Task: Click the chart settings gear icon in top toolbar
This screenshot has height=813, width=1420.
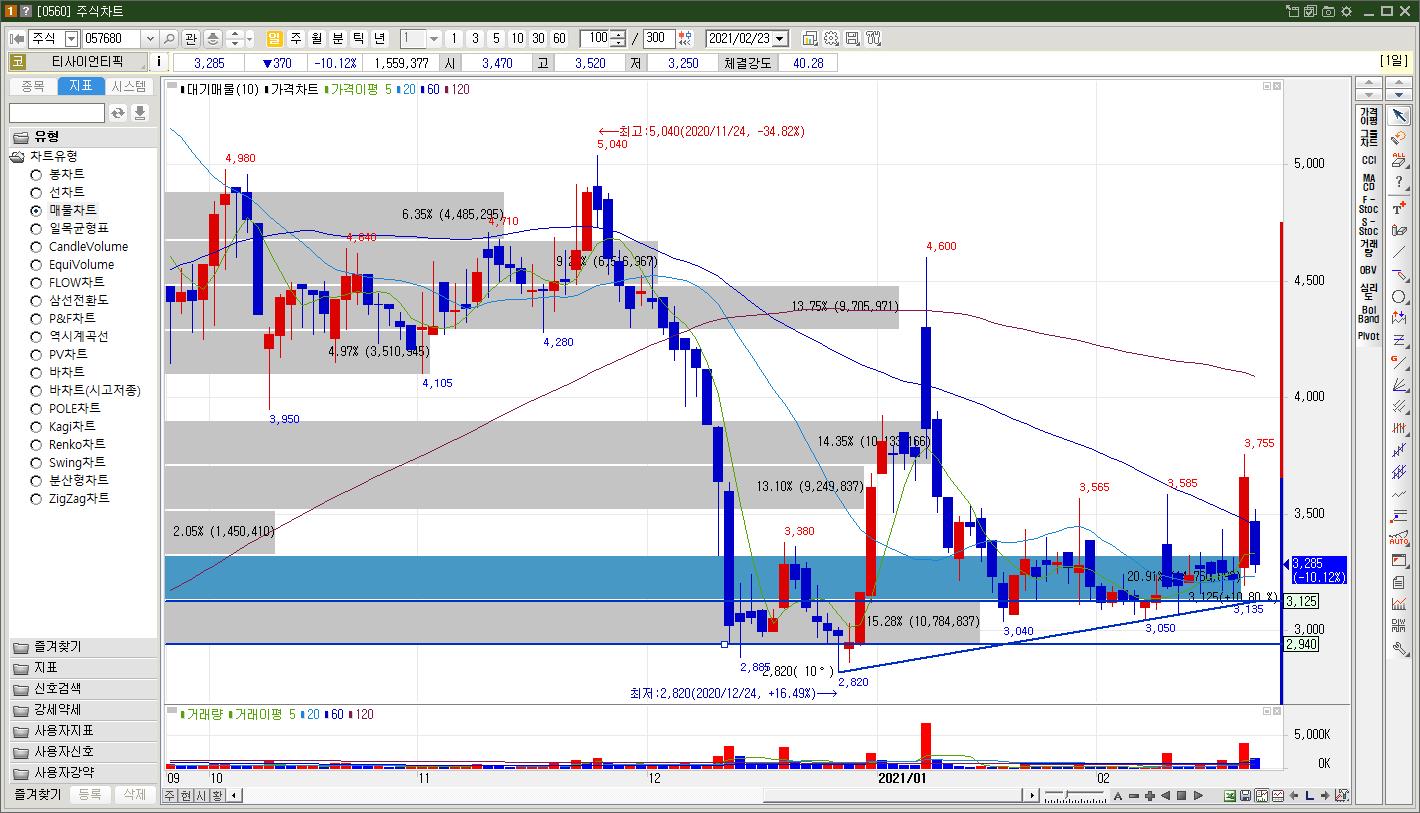Action: click(x=831, y=38)
